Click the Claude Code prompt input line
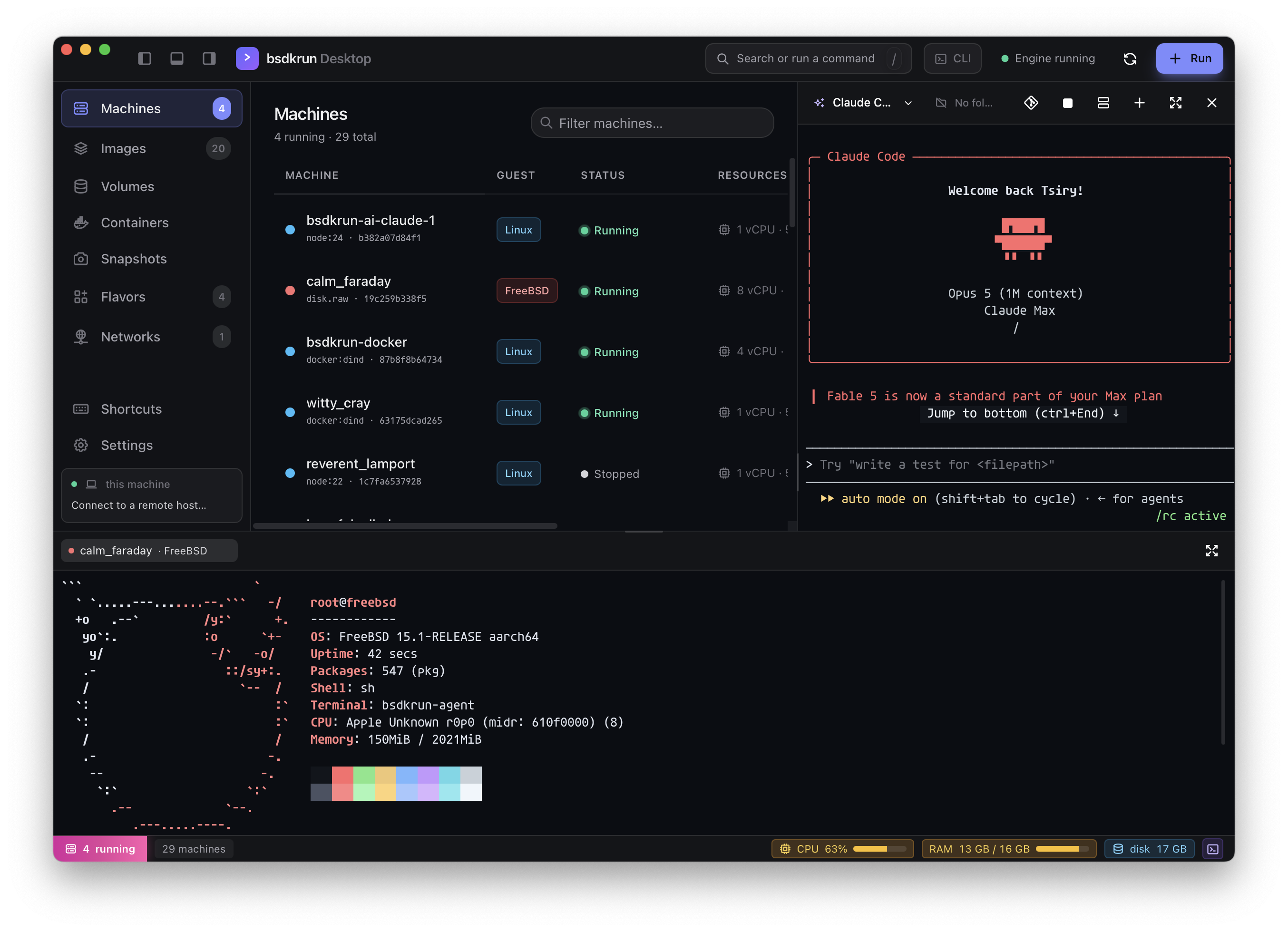1288x932 pixels. [1019, 465]
